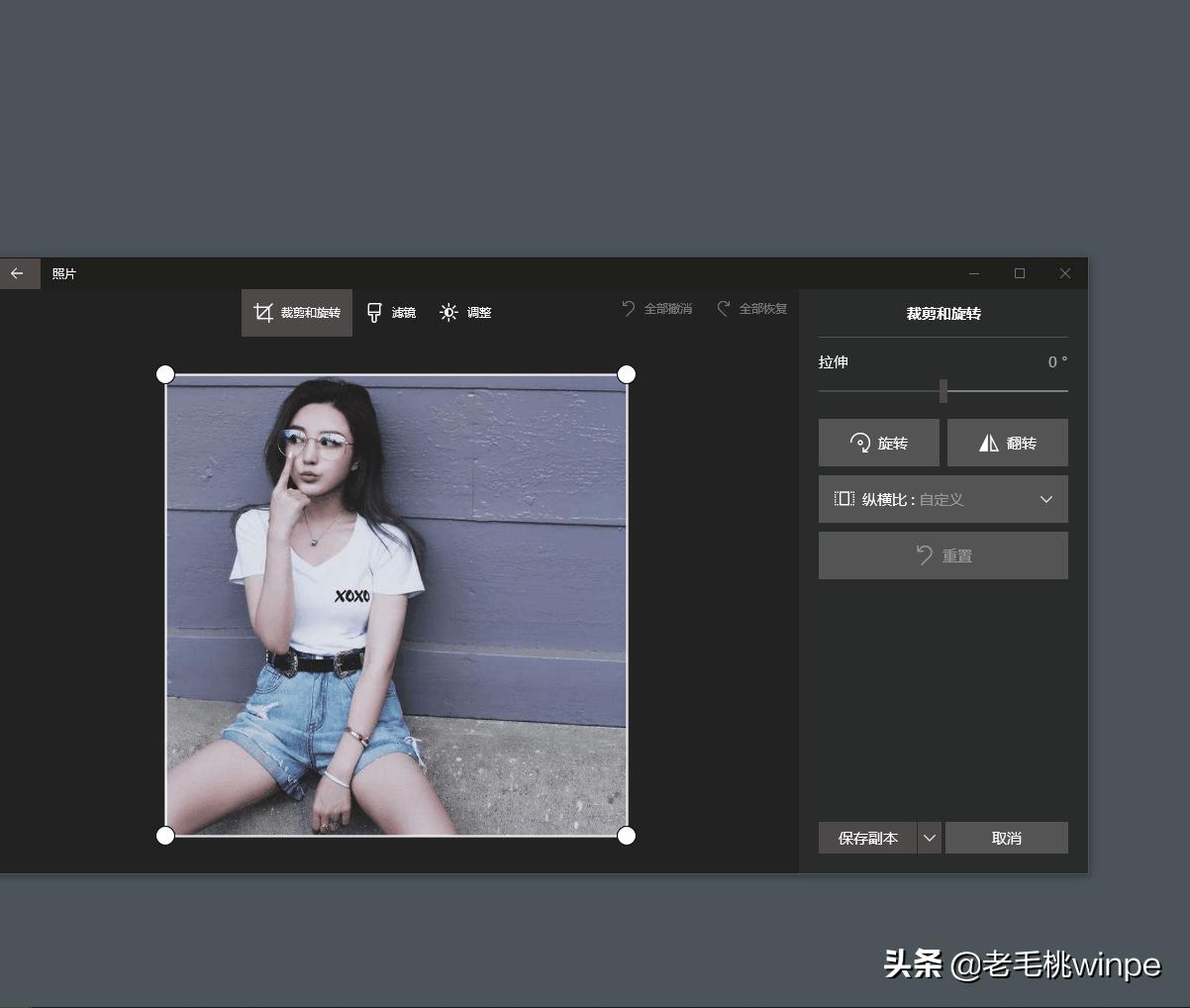Click the back arrow in title bar
The height and width of the screenshot is (1008, 1190).
[x=17, y=273]
